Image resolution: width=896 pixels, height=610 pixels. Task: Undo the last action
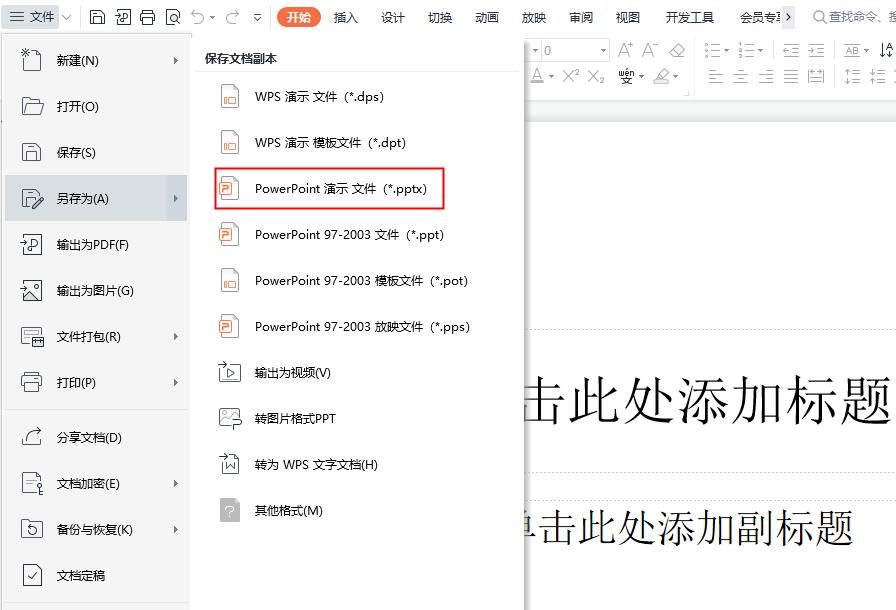tap(199, 17)
